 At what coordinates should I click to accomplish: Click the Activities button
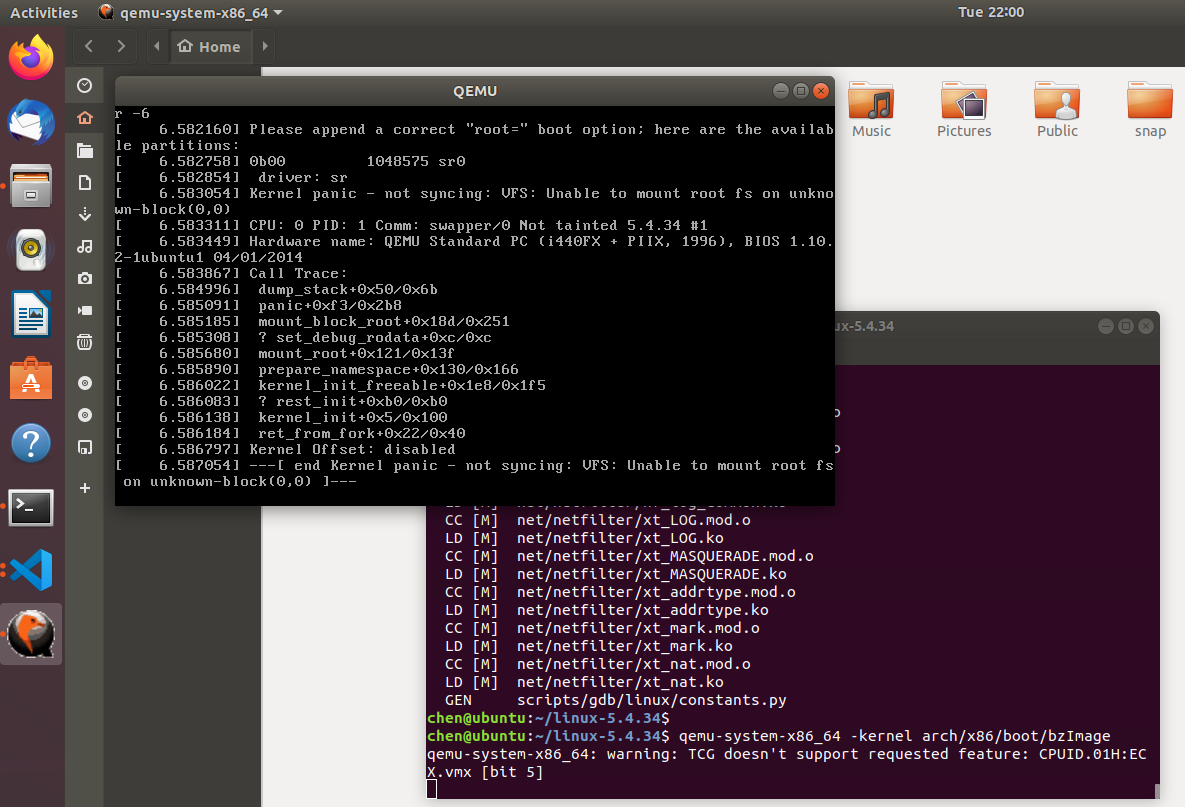point(44,13)
